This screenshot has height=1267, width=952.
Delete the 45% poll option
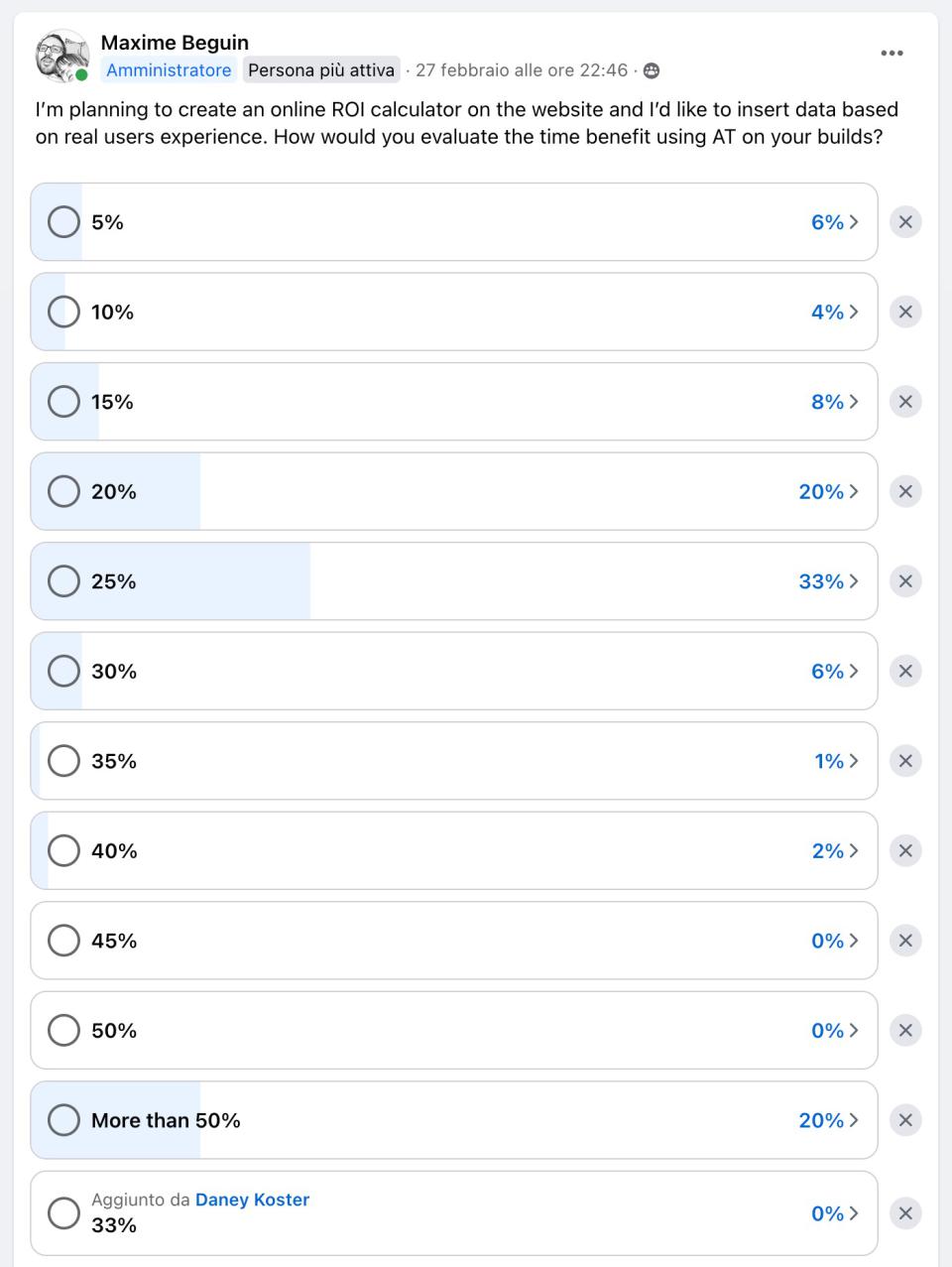[x=904, y=941]
